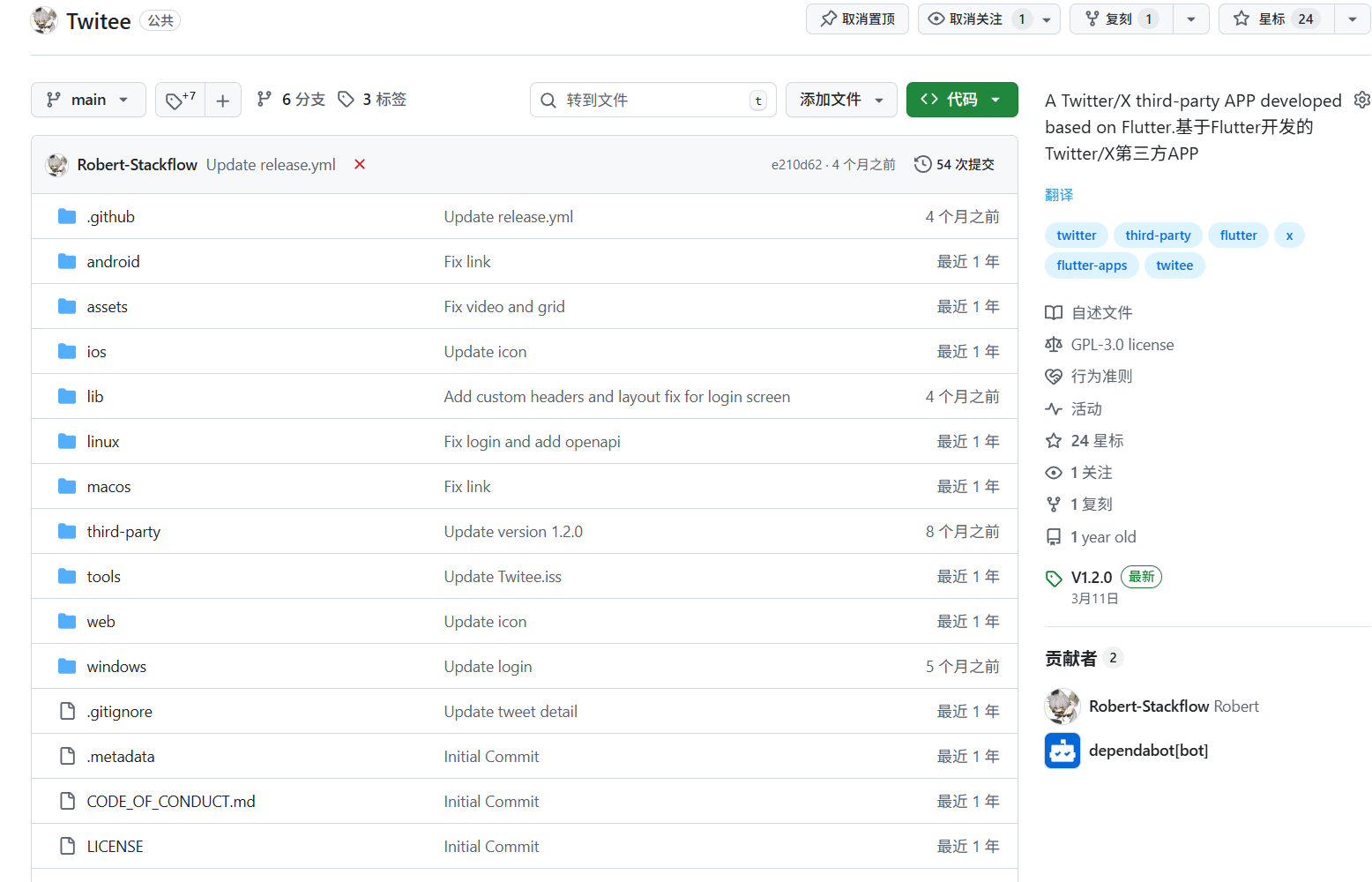Click the failed status X icon
This screenshot has width=1372, height=882.
click(360, 164)
